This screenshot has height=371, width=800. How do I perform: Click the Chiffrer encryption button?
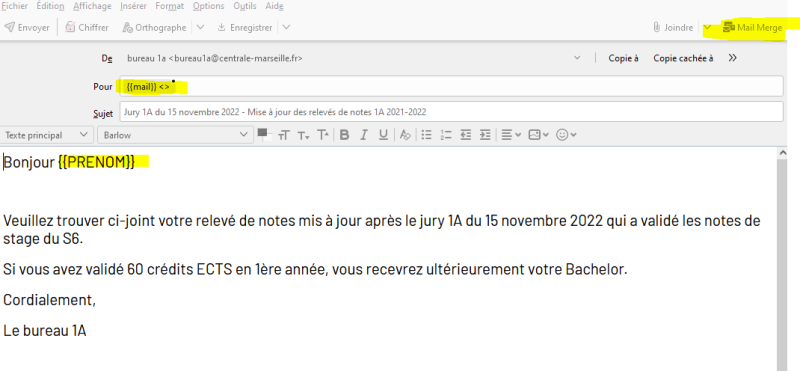click(87, 28)
